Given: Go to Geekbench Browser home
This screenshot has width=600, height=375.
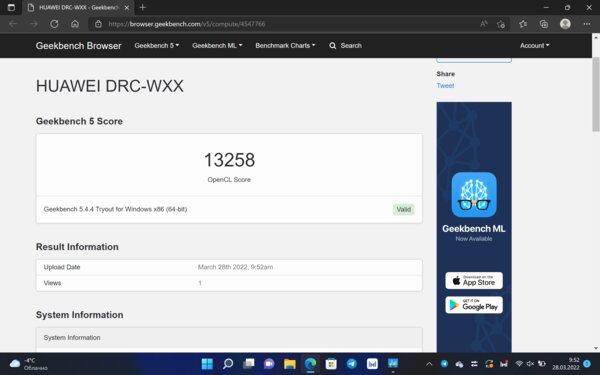Looking at the screenshot, I should click(x=78, y=46).
